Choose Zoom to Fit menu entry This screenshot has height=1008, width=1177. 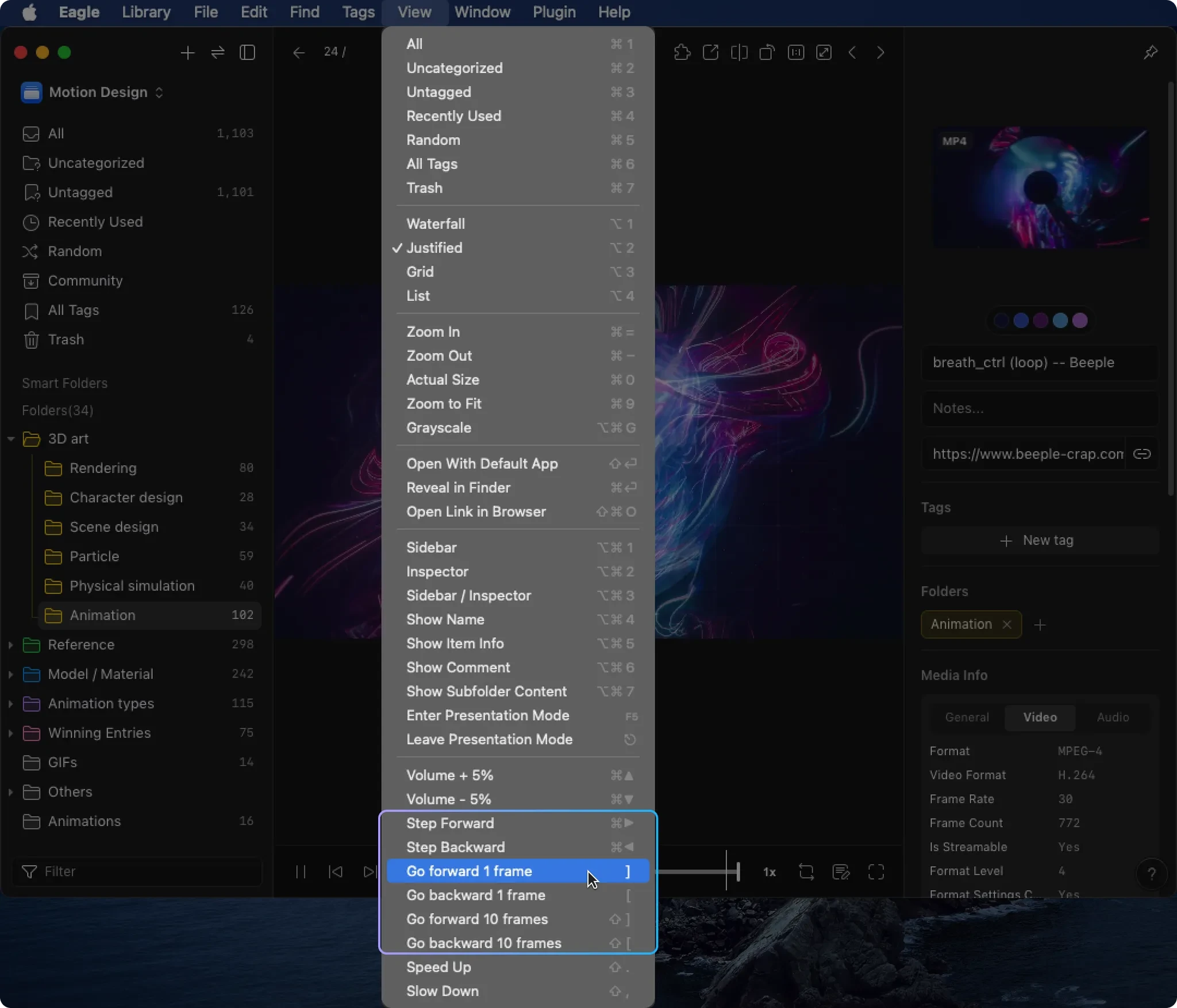tap(518, 404)
